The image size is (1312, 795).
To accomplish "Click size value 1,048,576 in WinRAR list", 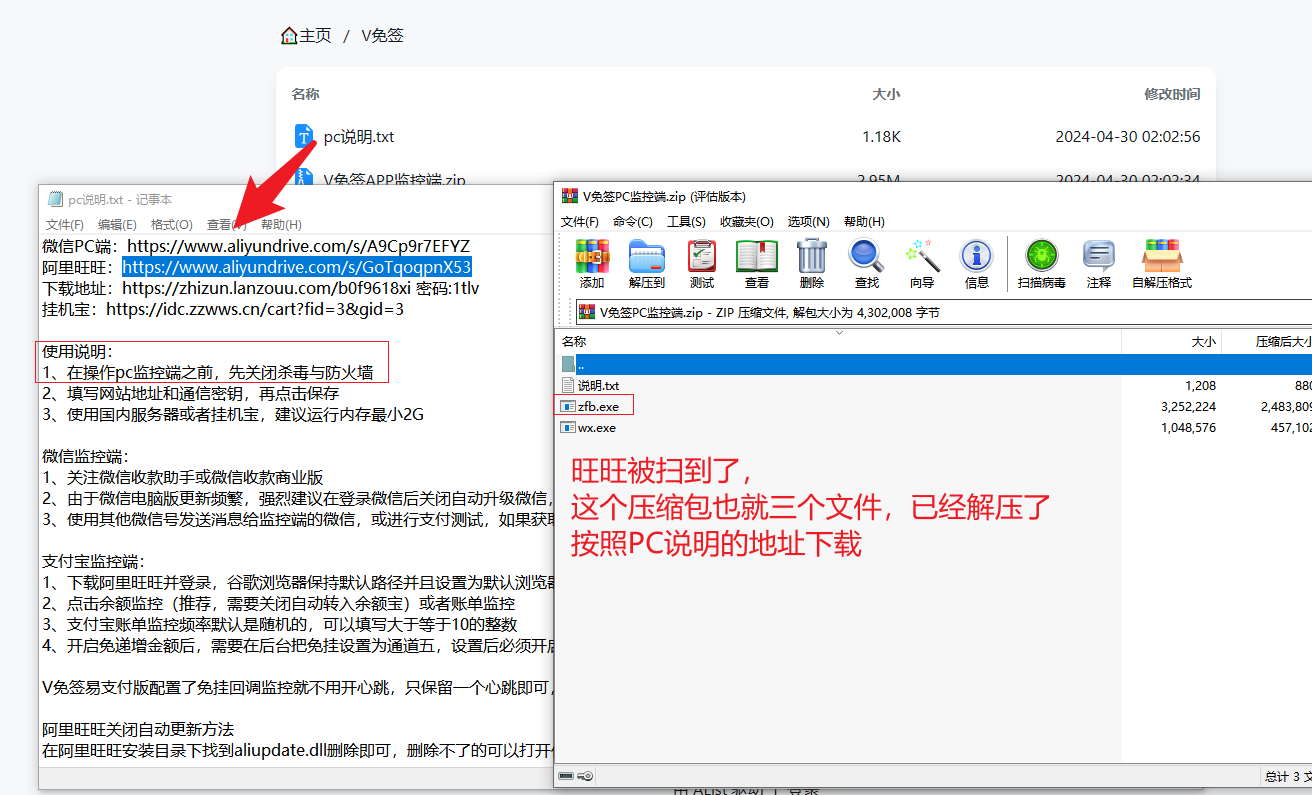I will point(1189,428).
